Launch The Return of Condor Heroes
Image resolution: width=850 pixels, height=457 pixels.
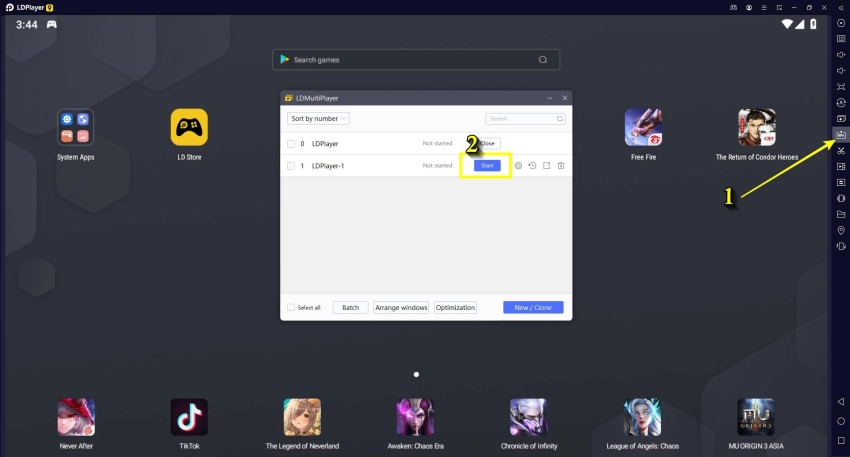pos(757,128)
